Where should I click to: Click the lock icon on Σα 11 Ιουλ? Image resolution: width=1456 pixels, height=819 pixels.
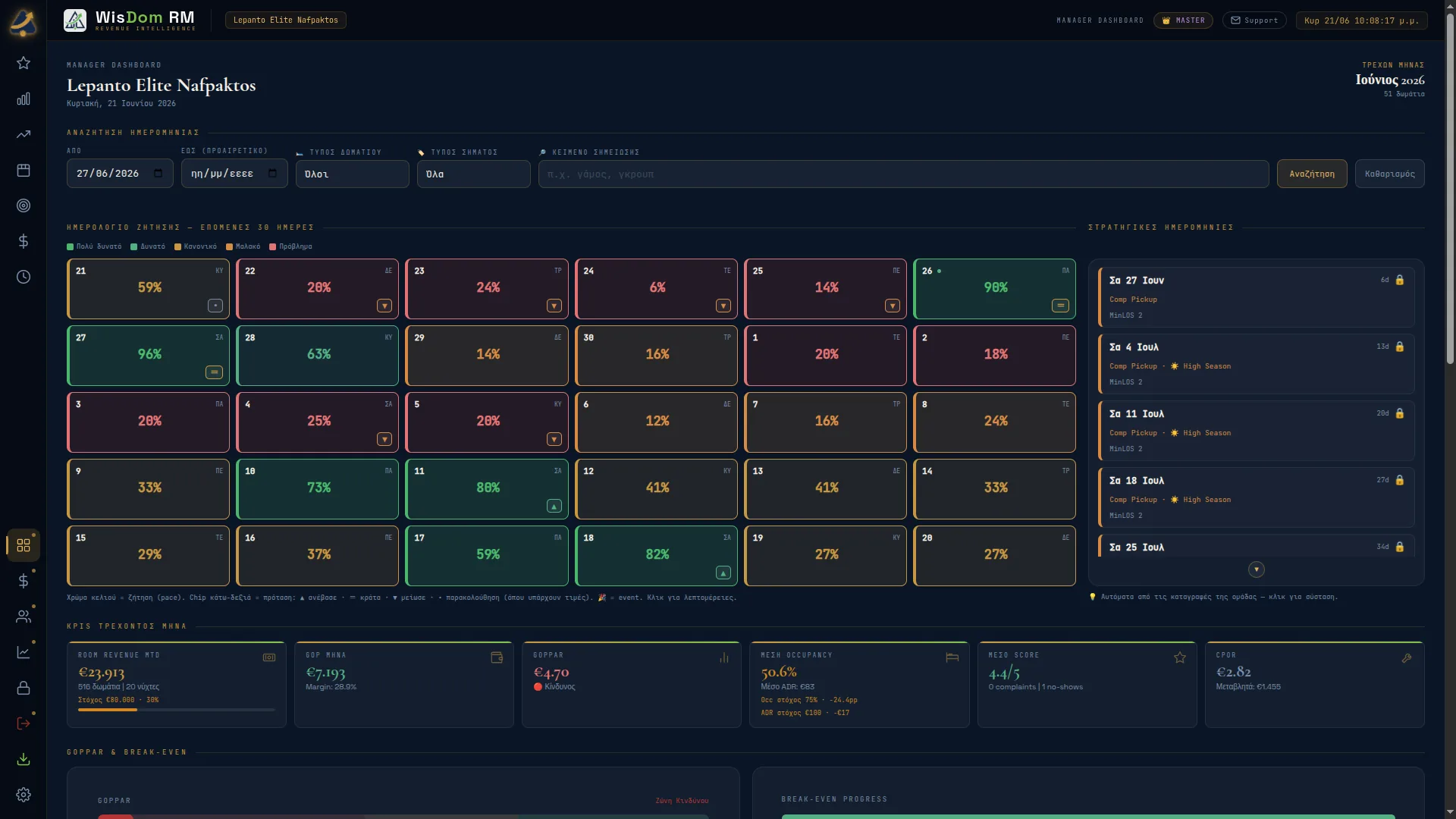[1400, 413]
